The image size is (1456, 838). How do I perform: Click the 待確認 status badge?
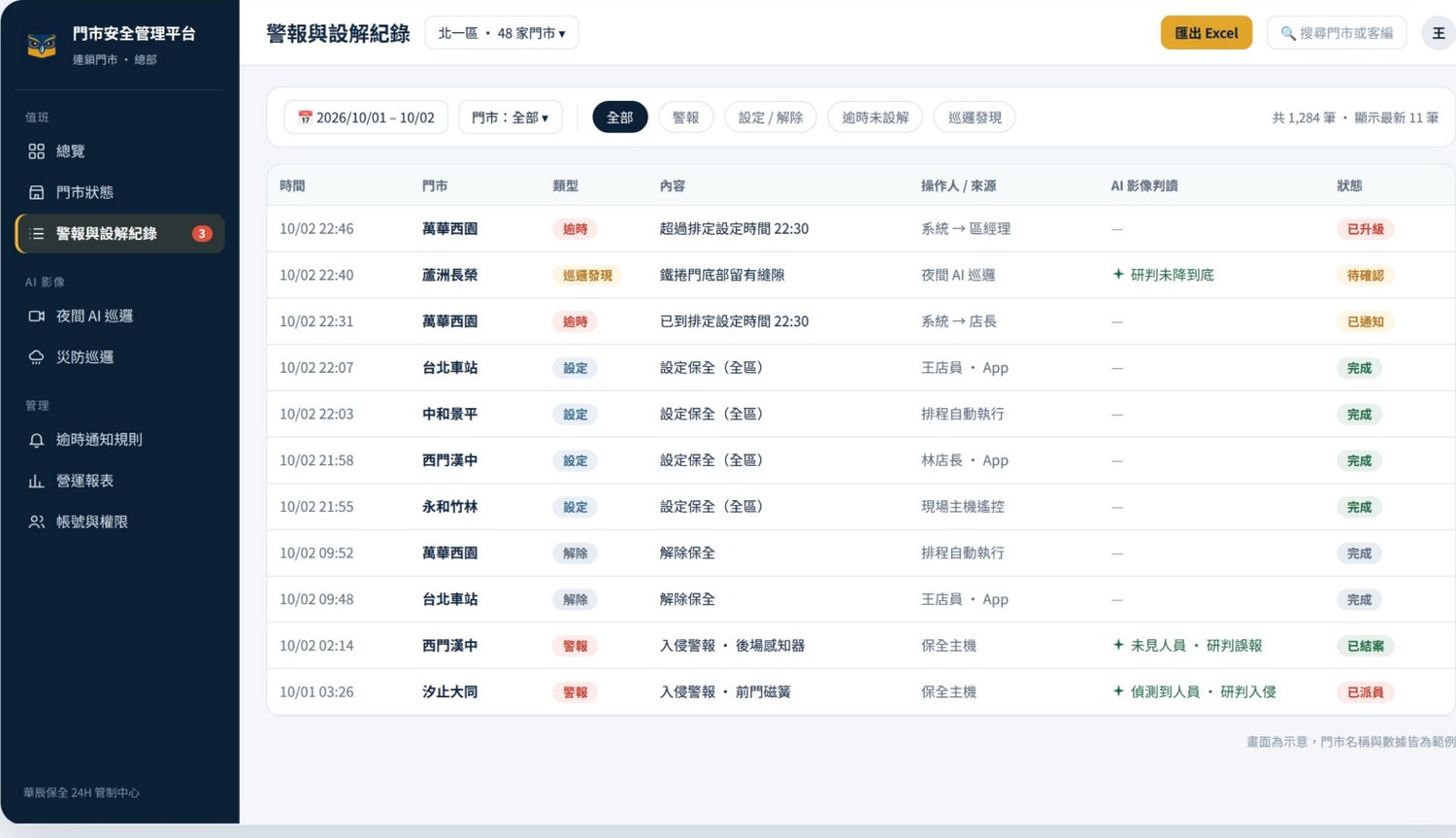coord(1365,275)
